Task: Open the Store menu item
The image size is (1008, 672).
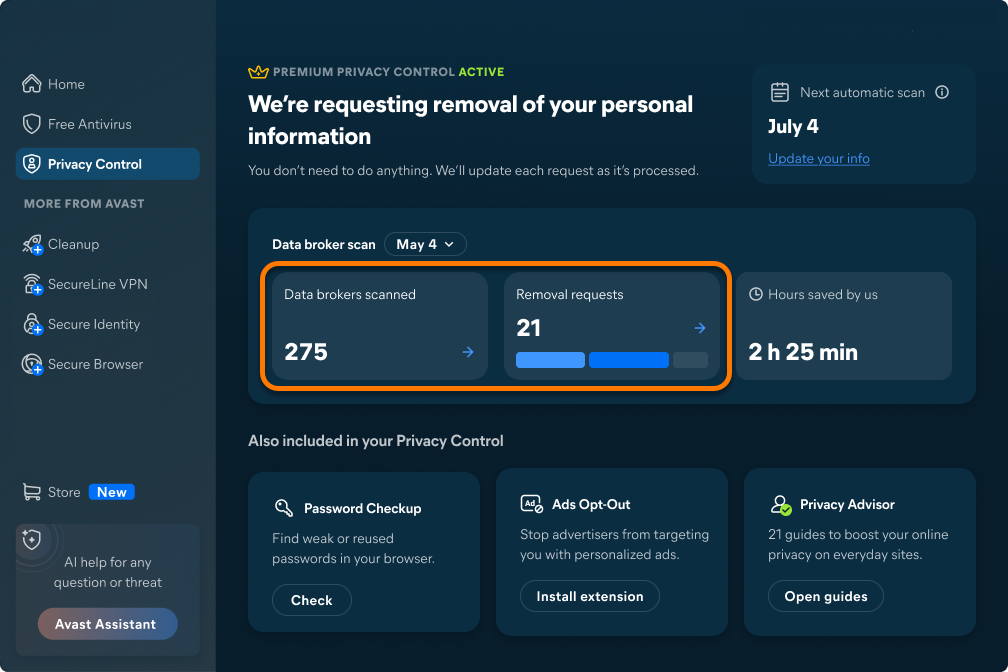Action: point(64,492)
